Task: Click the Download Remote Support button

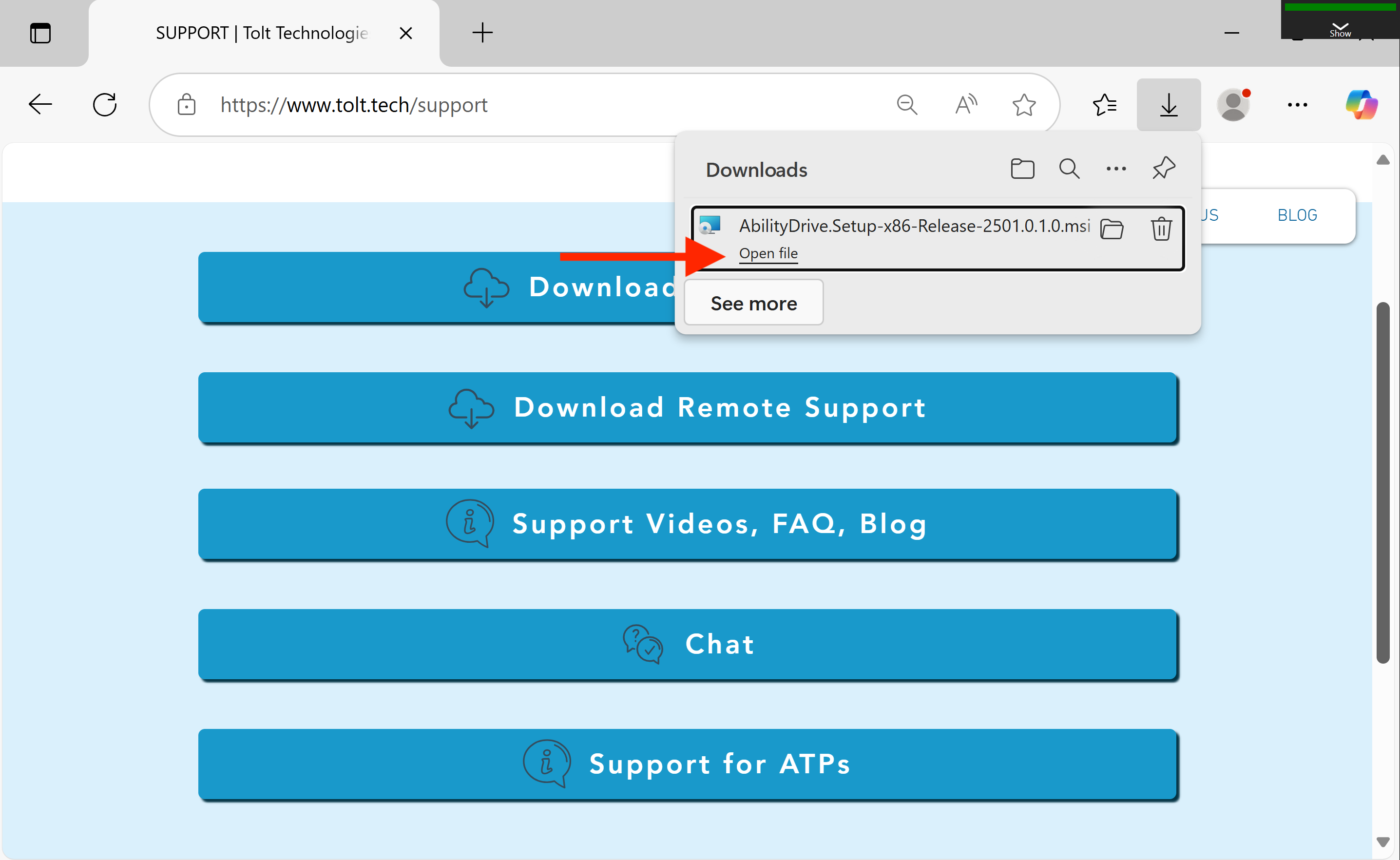Action: 687,408
